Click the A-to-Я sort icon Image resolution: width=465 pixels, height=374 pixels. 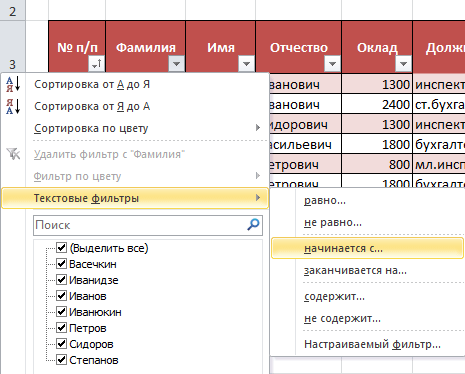[13, 84]
